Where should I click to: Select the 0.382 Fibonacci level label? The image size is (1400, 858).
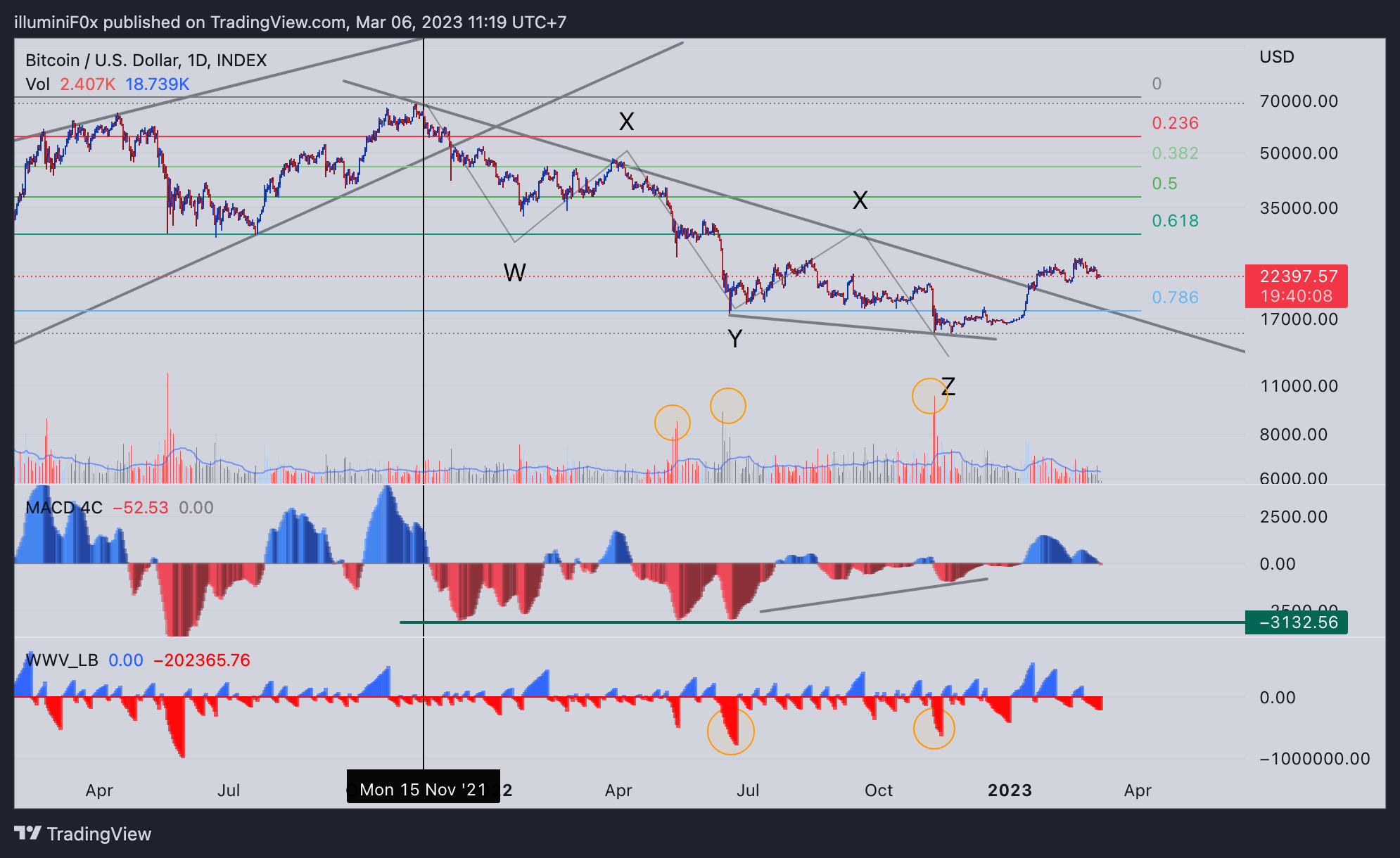(1175, 153)
